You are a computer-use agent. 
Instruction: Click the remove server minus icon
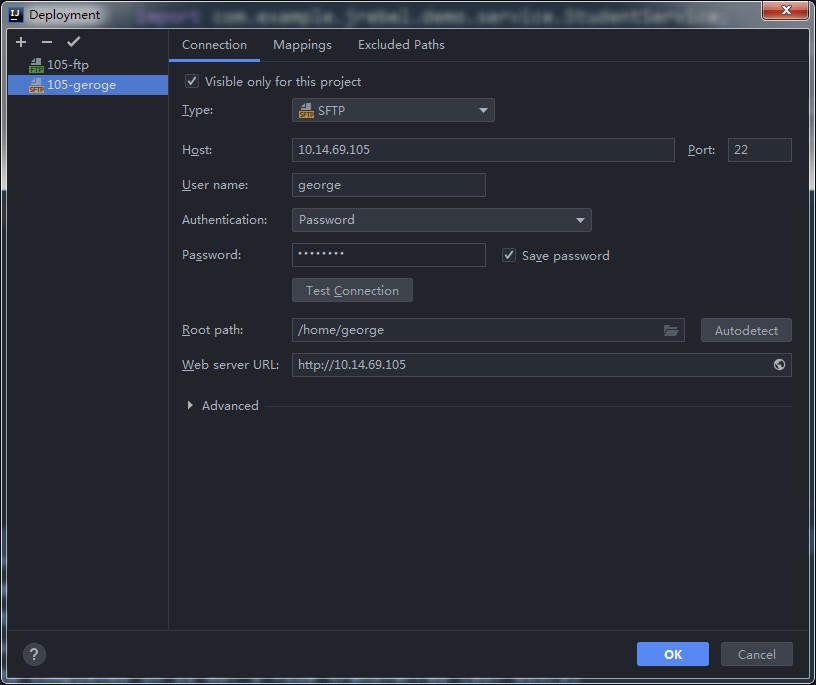pyautogui.click(x=47, y=42)
